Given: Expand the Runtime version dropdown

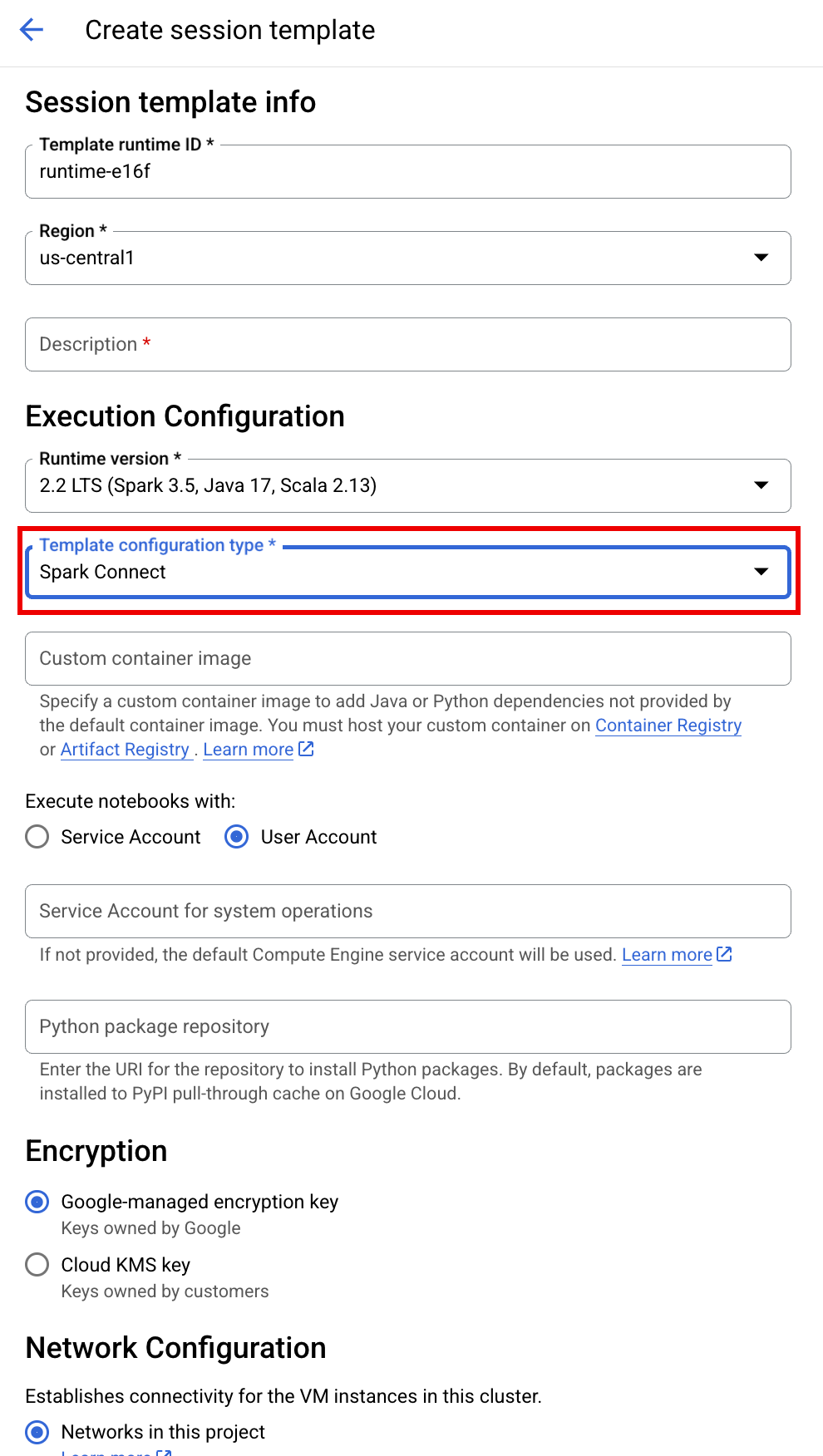Looking at the screenshot, I should [x=407, y=485].
